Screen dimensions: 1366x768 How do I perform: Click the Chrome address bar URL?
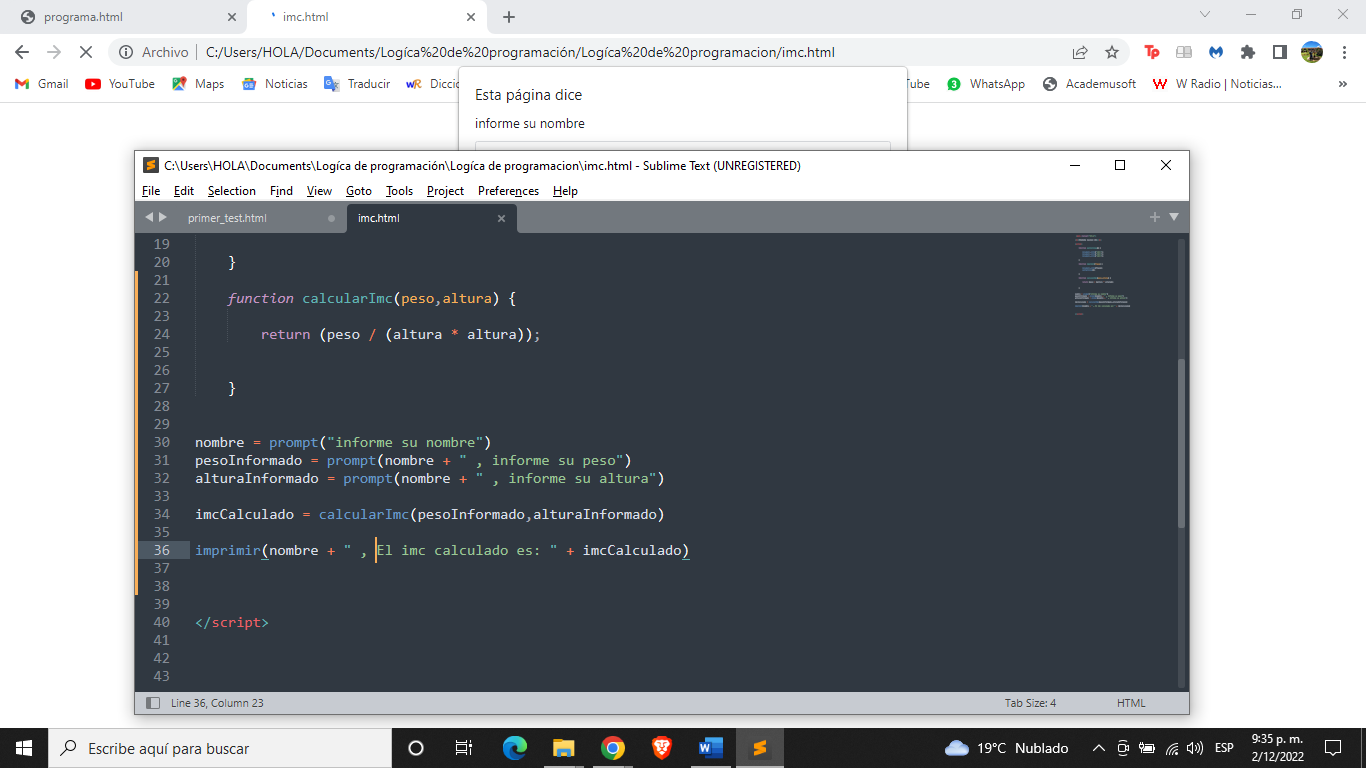[520, 52]
